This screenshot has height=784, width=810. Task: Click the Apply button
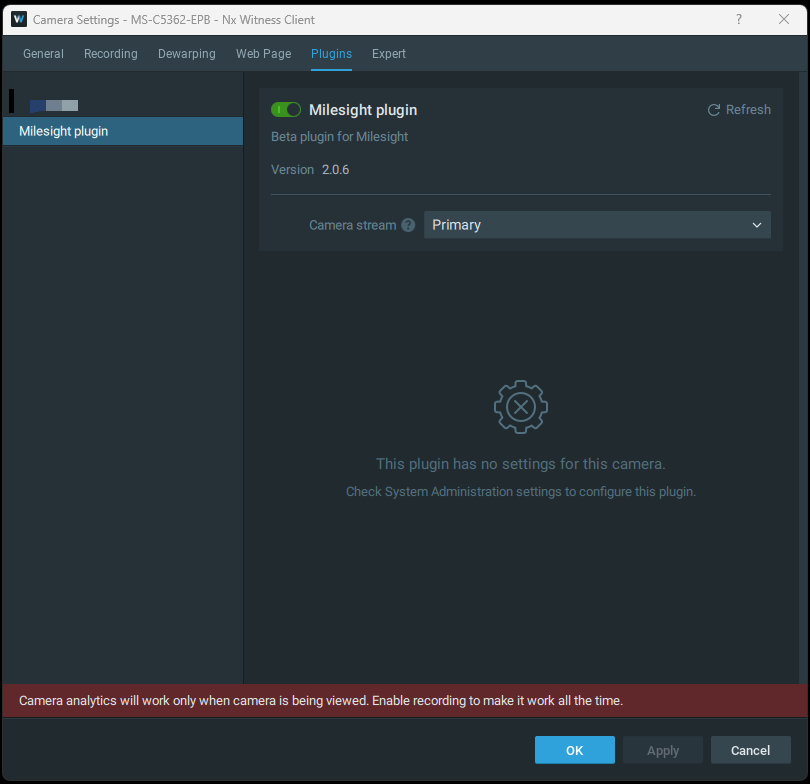(x=663, y=750)
